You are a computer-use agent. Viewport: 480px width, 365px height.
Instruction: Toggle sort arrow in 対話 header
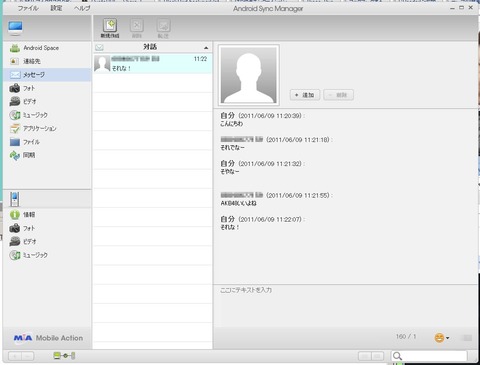coord(206,48)
